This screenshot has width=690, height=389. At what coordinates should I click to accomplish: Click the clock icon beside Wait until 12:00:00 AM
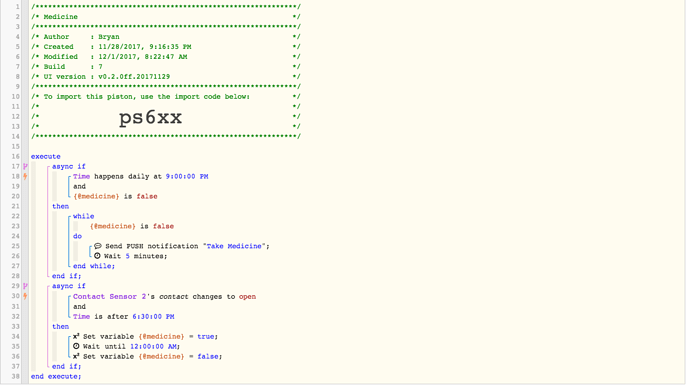pos(76,346)
